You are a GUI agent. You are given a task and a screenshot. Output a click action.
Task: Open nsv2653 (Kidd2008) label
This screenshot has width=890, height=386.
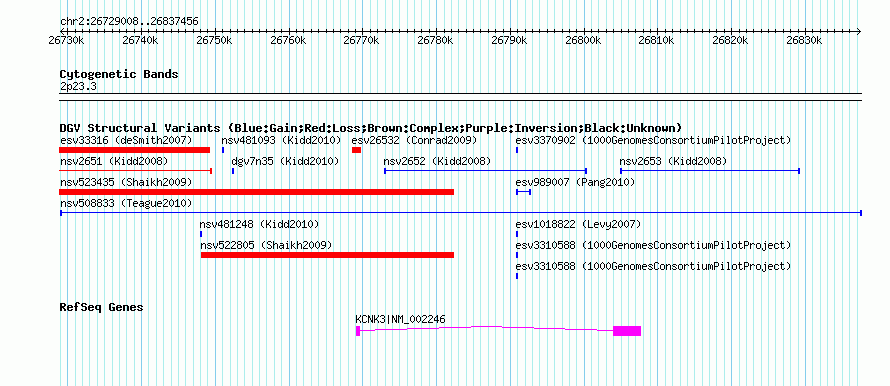[x=673, y=161]
